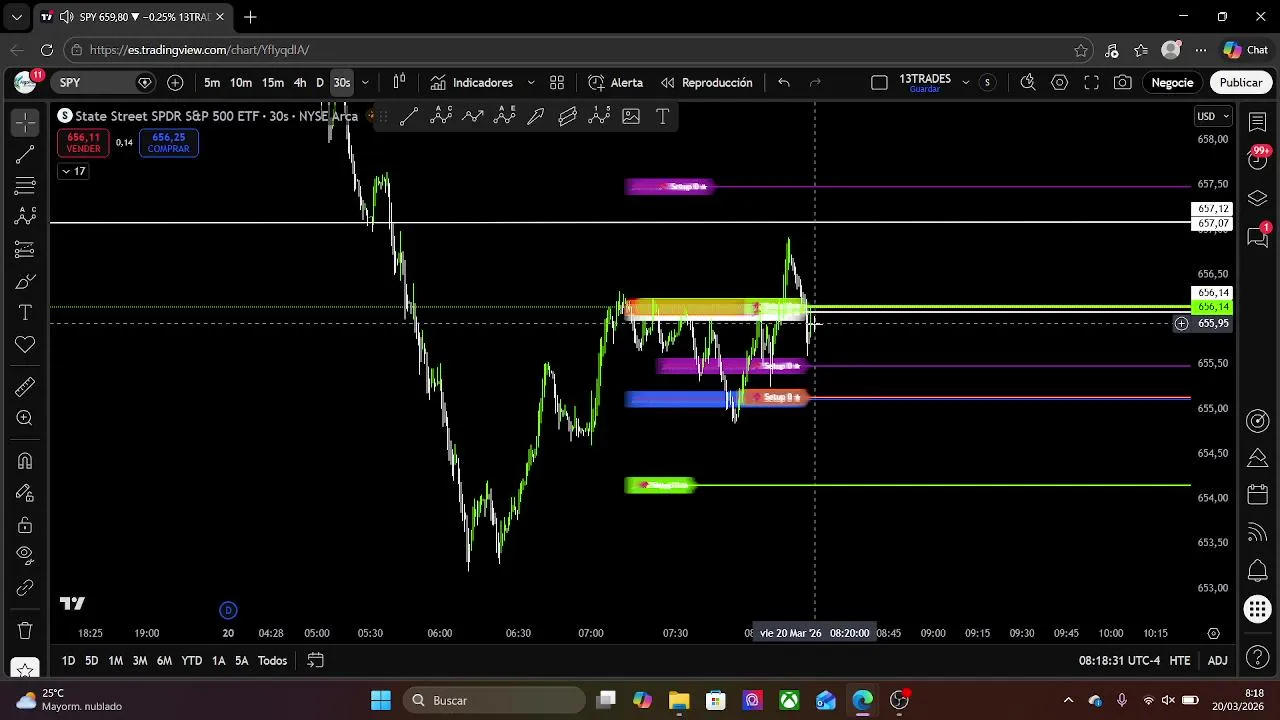Select the ruler measure tool
This screenshot has width=1280, height=720.
(x=25, y=387)
